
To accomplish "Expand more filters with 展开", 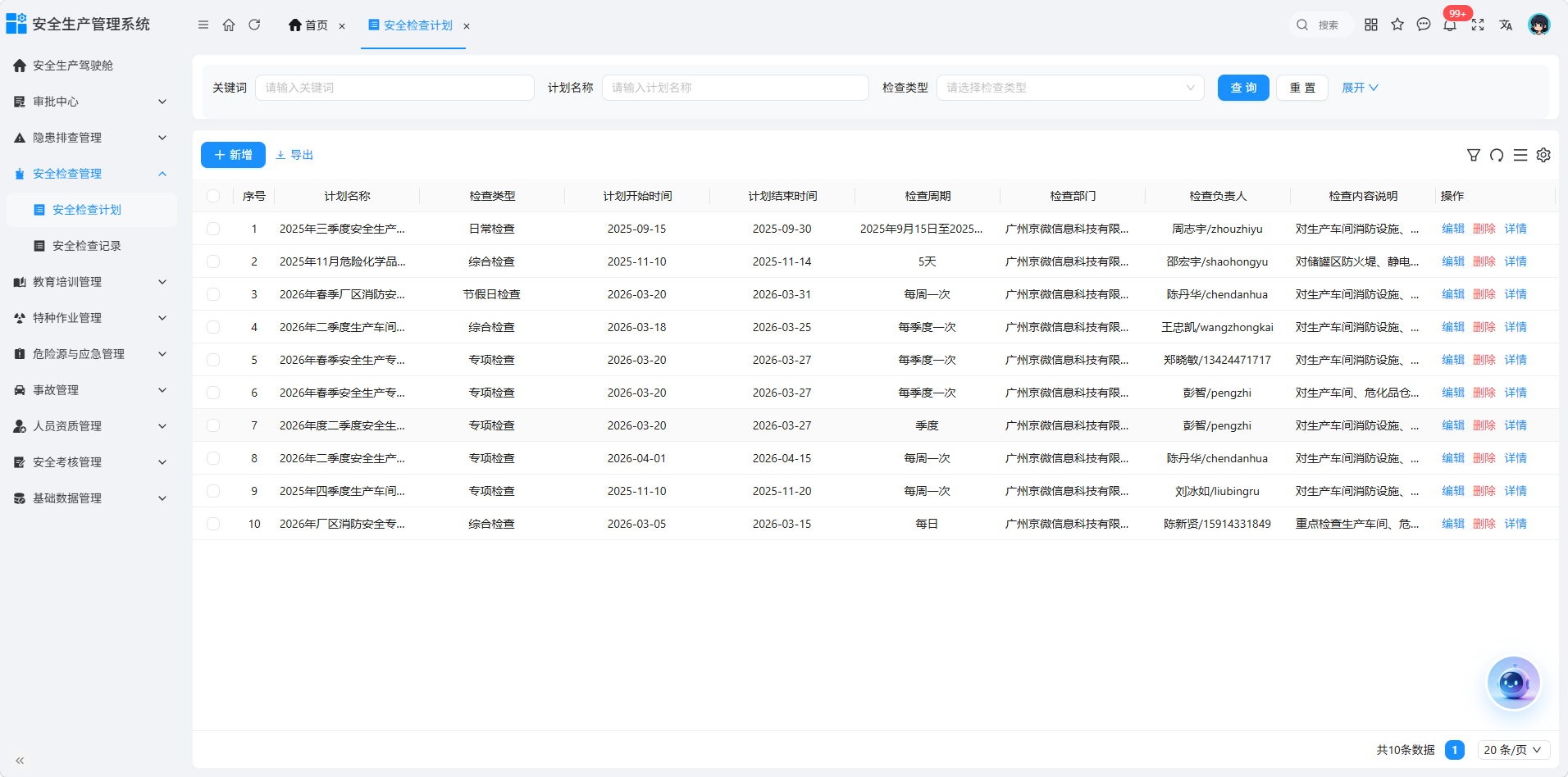I will coord(1360,88).
